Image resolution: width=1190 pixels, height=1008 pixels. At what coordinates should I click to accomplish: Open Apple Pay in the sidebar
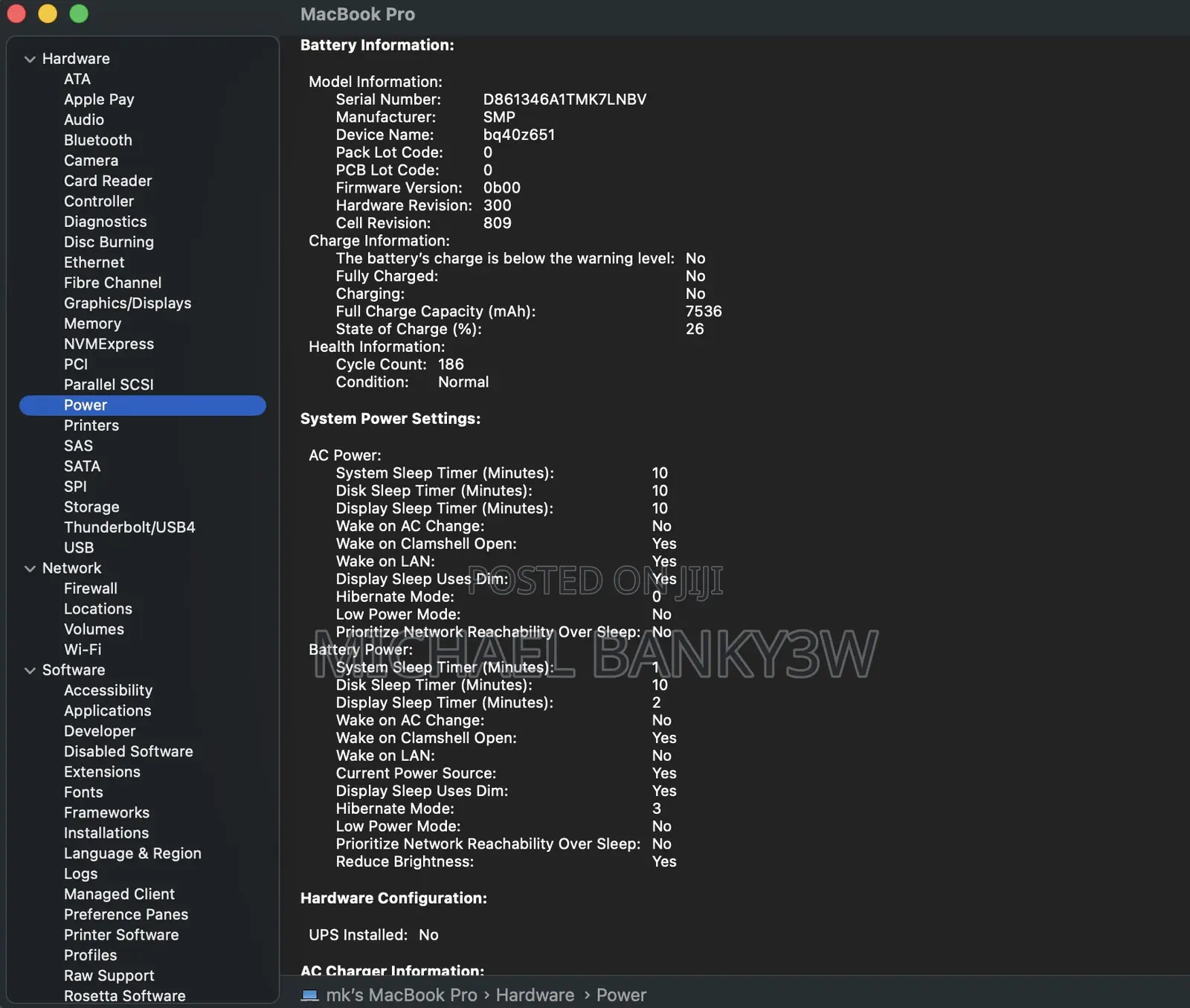(x=99, y=99)
